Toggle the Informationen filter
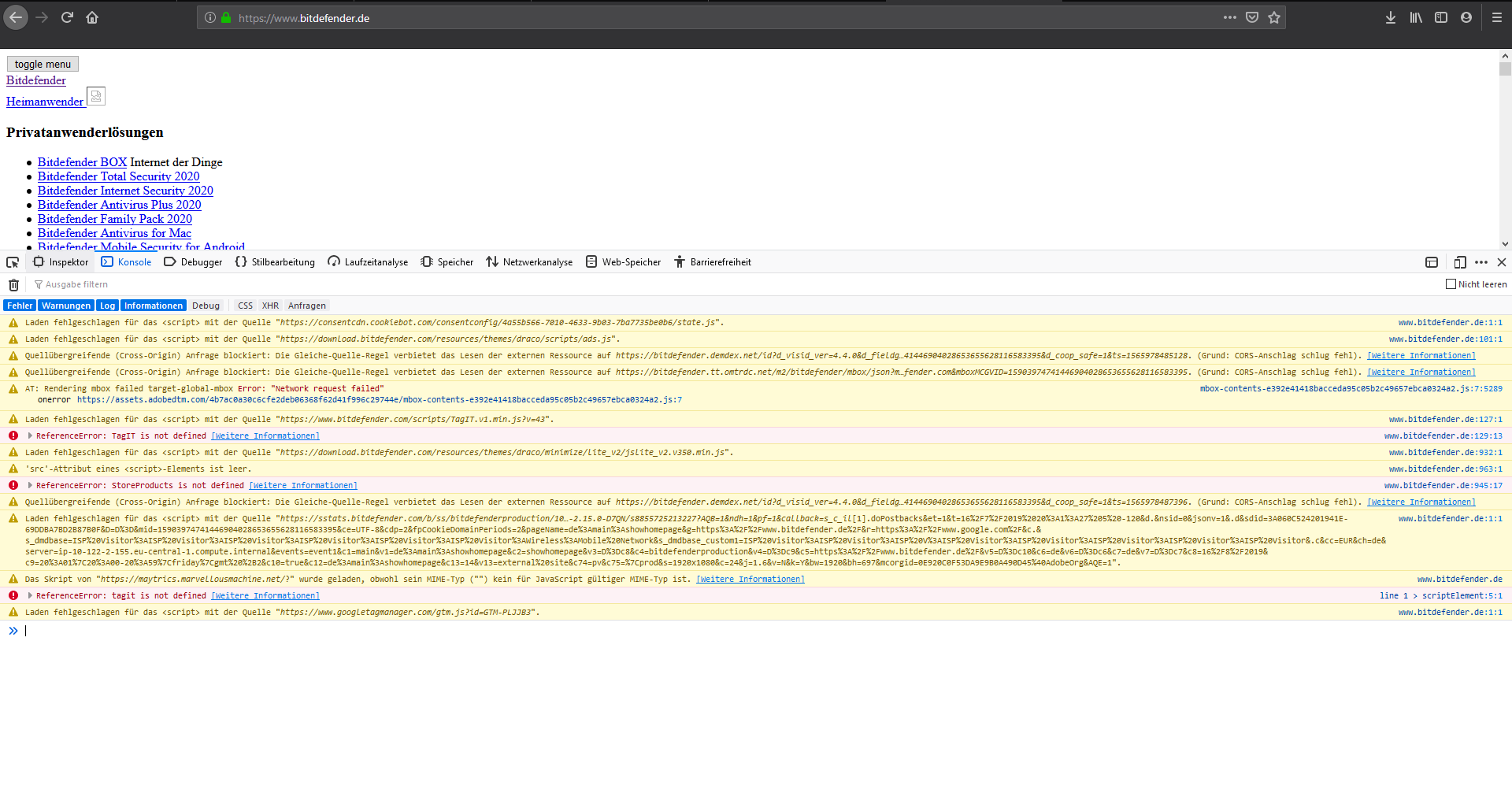 click(x=154, y=306)
